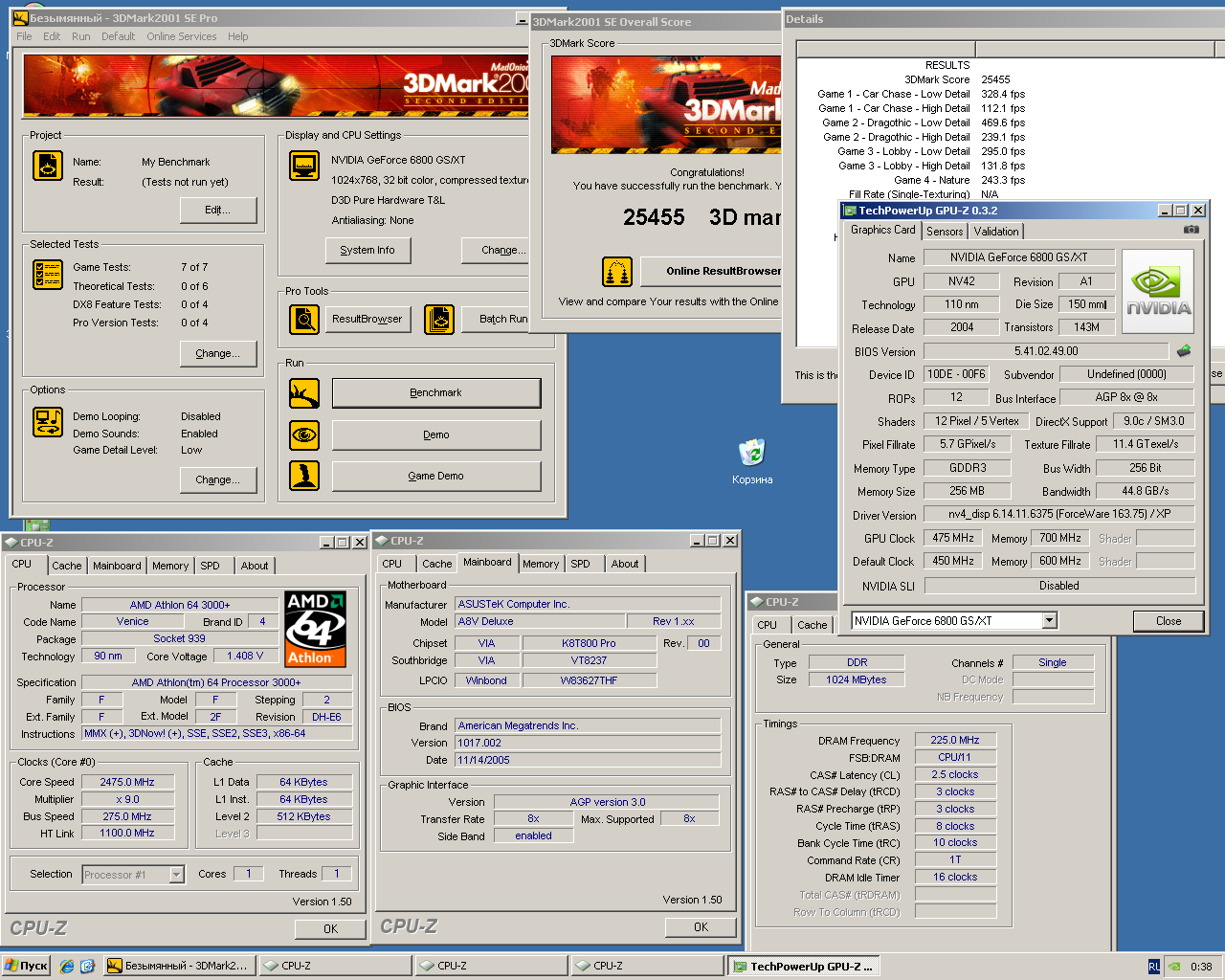The image size is (1225, 980).
Task: Open the Run menu in 3DMark2001
Action: 81,36
